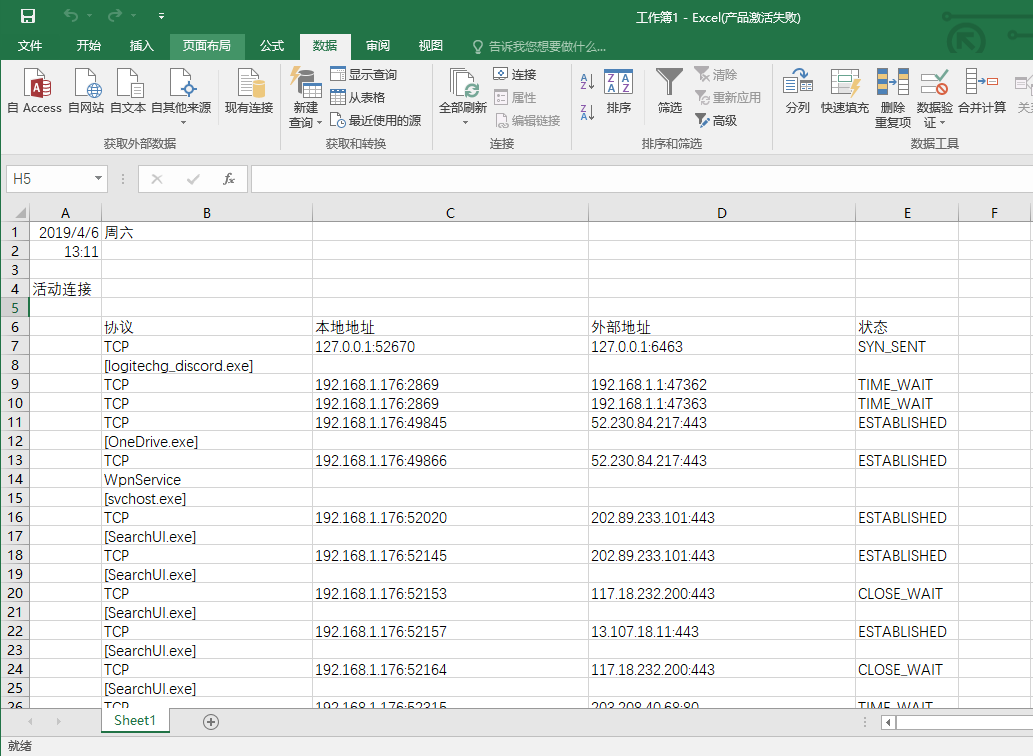Select cell 13.107.18.11:443

coord(722,632)
